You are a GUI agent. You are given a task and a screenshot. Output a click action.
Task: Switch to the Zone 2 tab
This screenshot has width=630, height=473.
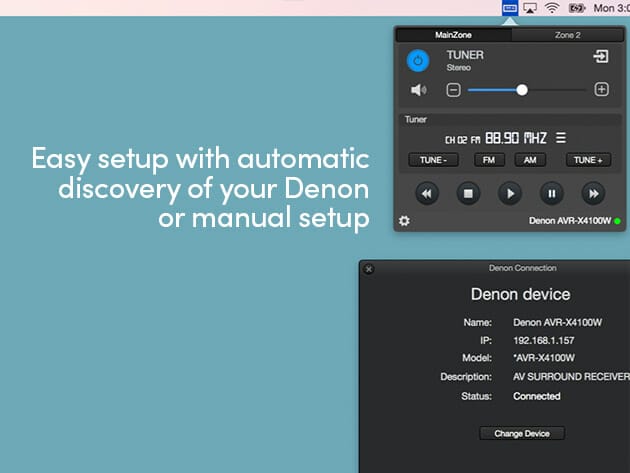568,35
